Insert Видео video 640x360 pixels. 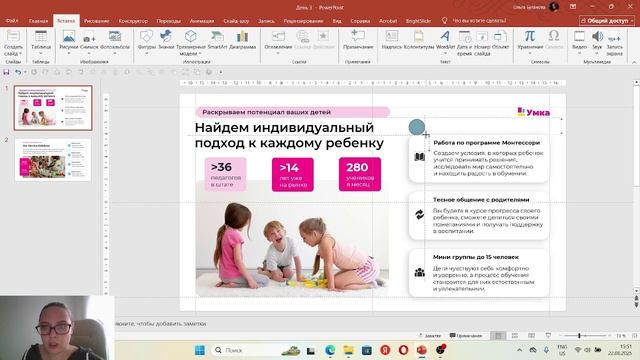pos(579,41)
